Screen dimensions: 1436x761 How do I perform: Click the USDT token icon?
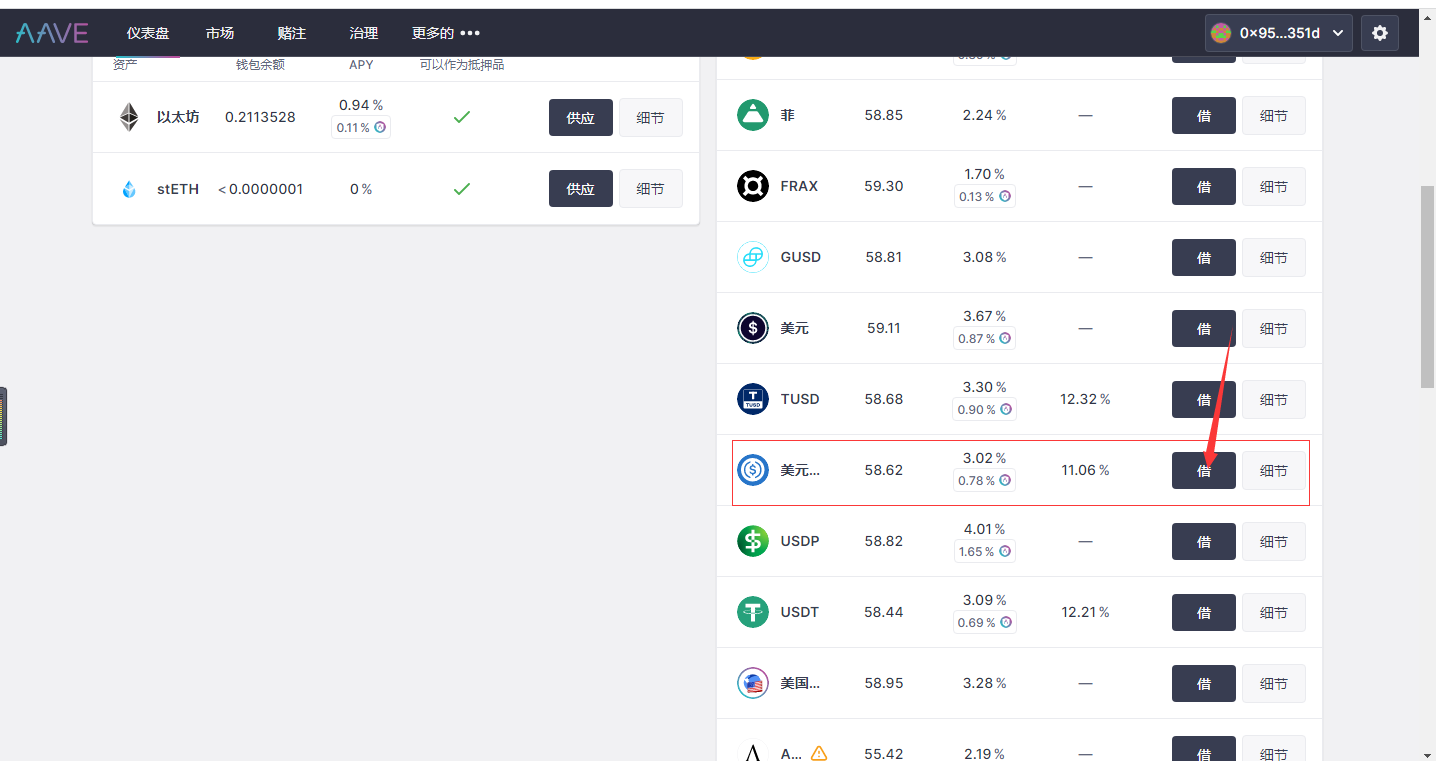click(x=753, y=612)
